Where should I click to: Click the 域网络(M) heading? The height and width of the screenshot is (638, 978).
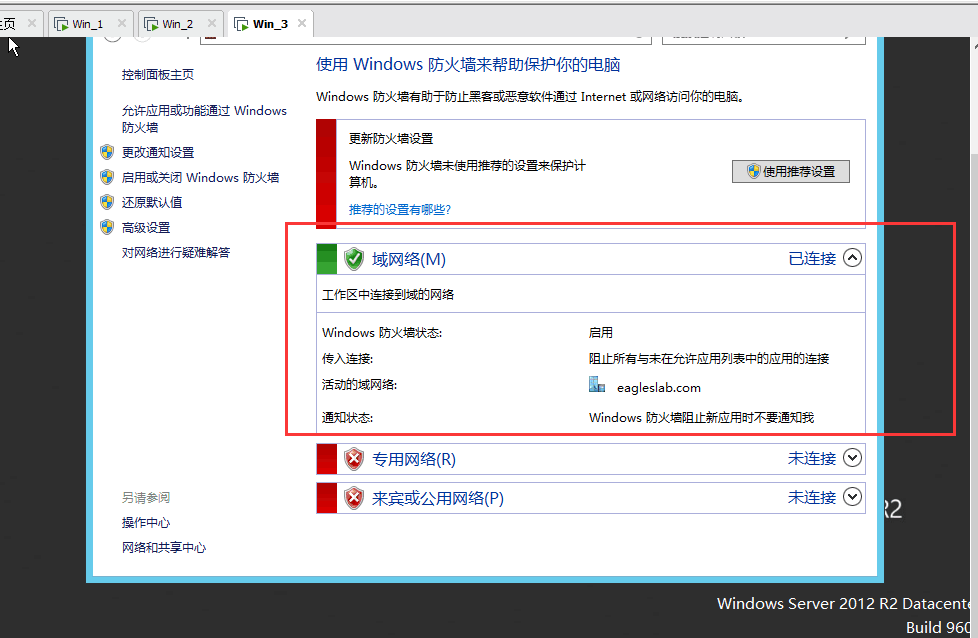click(409, 259)
